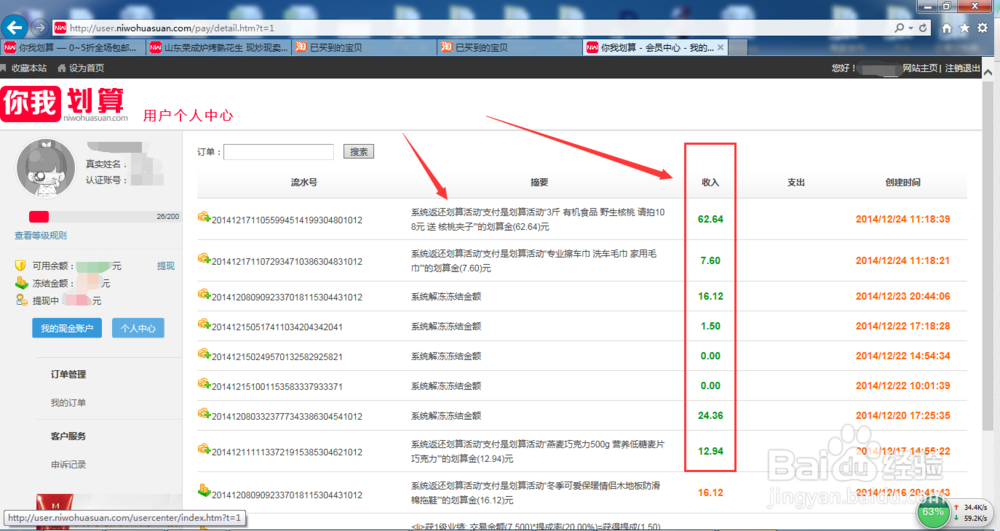Click the level progress bar 26/200
Image resolution: width=1000 pixels, height=531 pixels.
point(103,217)
